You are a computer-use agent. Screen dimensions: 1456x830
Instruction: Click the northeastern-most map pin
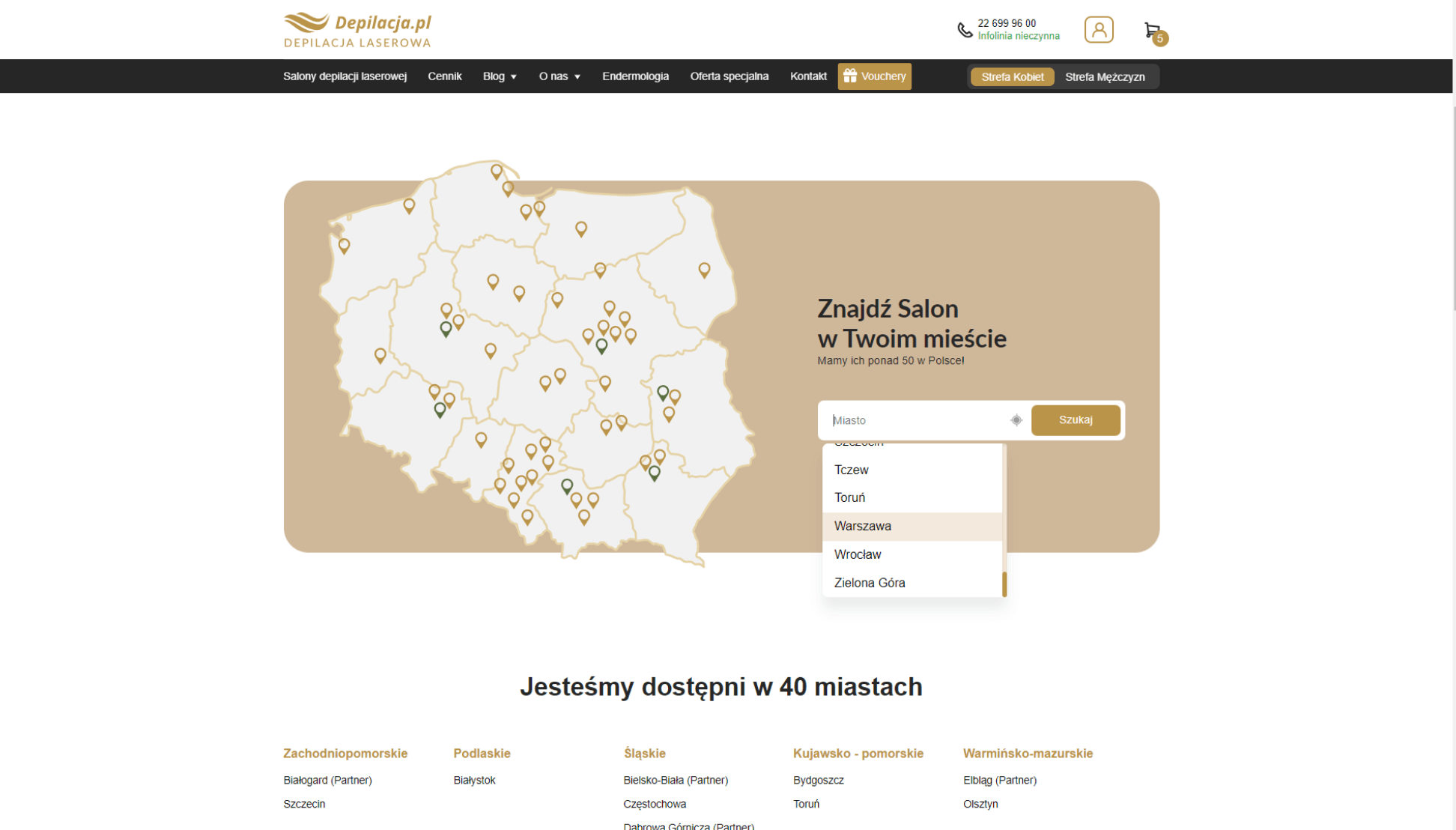pos(704,269)
